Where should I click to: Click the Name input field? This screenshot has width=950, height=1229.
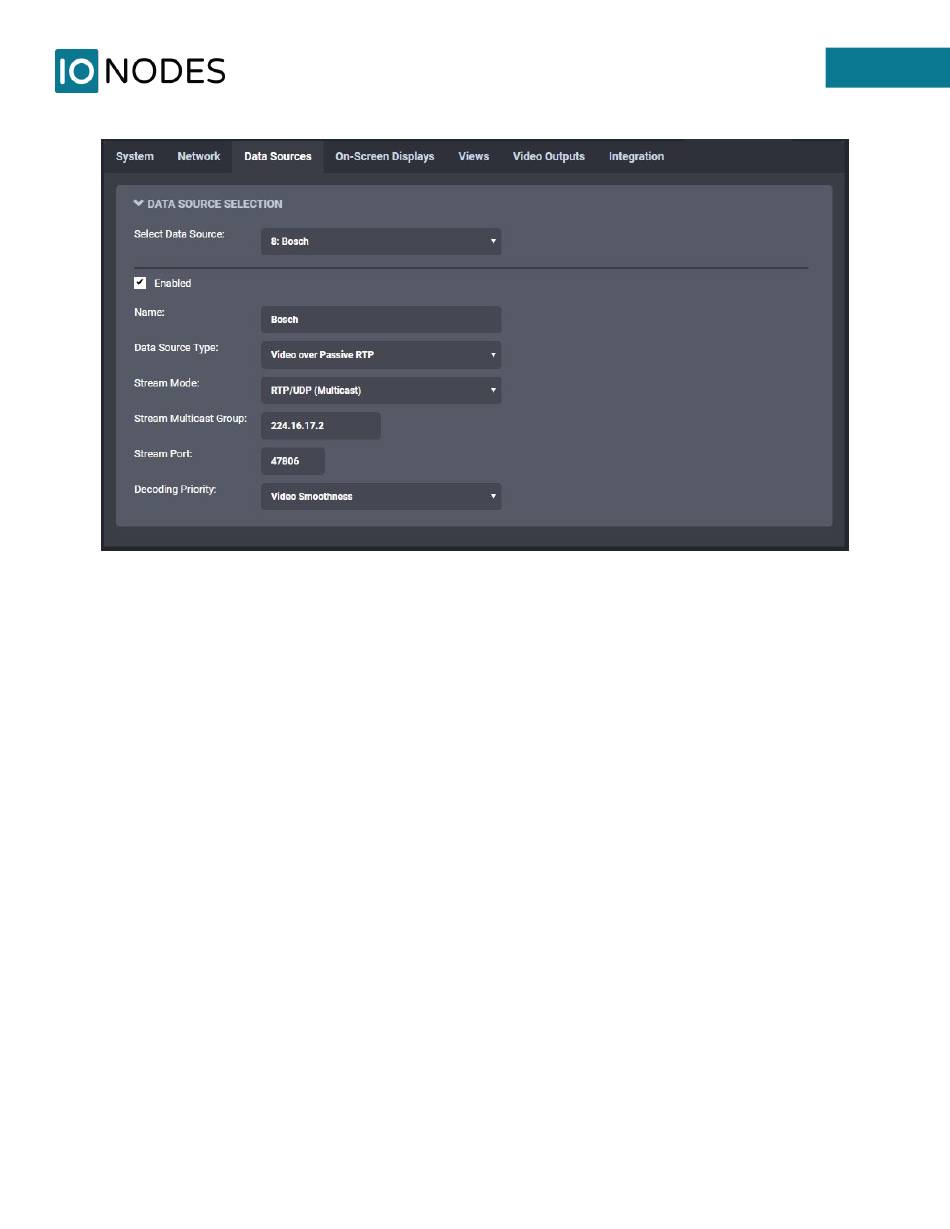(x=381, y=319)
